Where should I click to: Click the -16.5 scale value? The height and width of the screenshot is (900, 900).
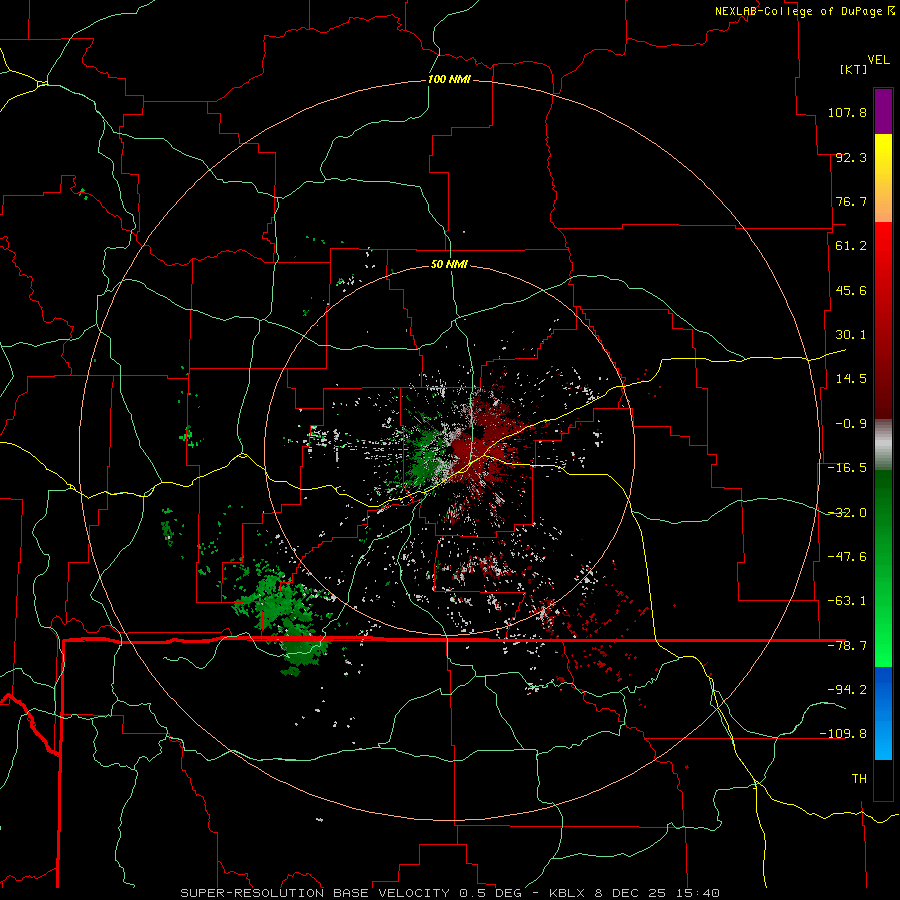tap(847, 468)
